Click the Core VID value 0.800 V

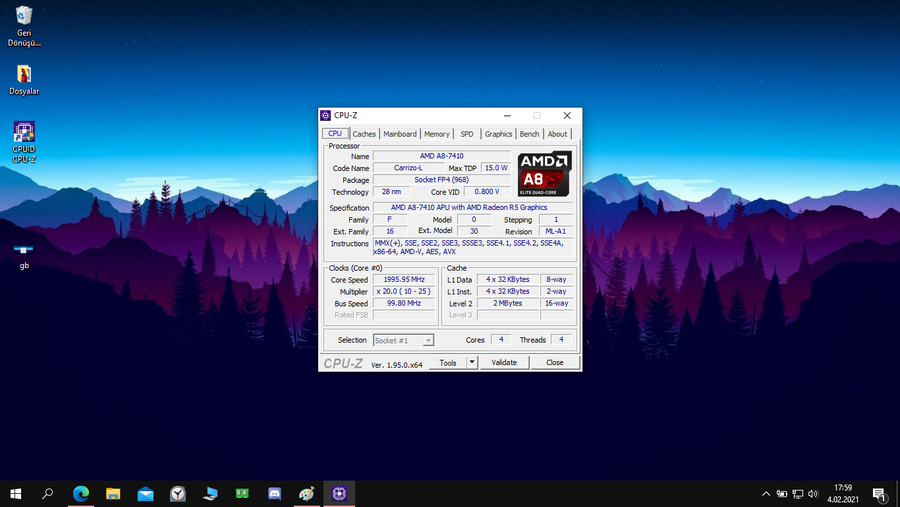[x=487, y=192]
